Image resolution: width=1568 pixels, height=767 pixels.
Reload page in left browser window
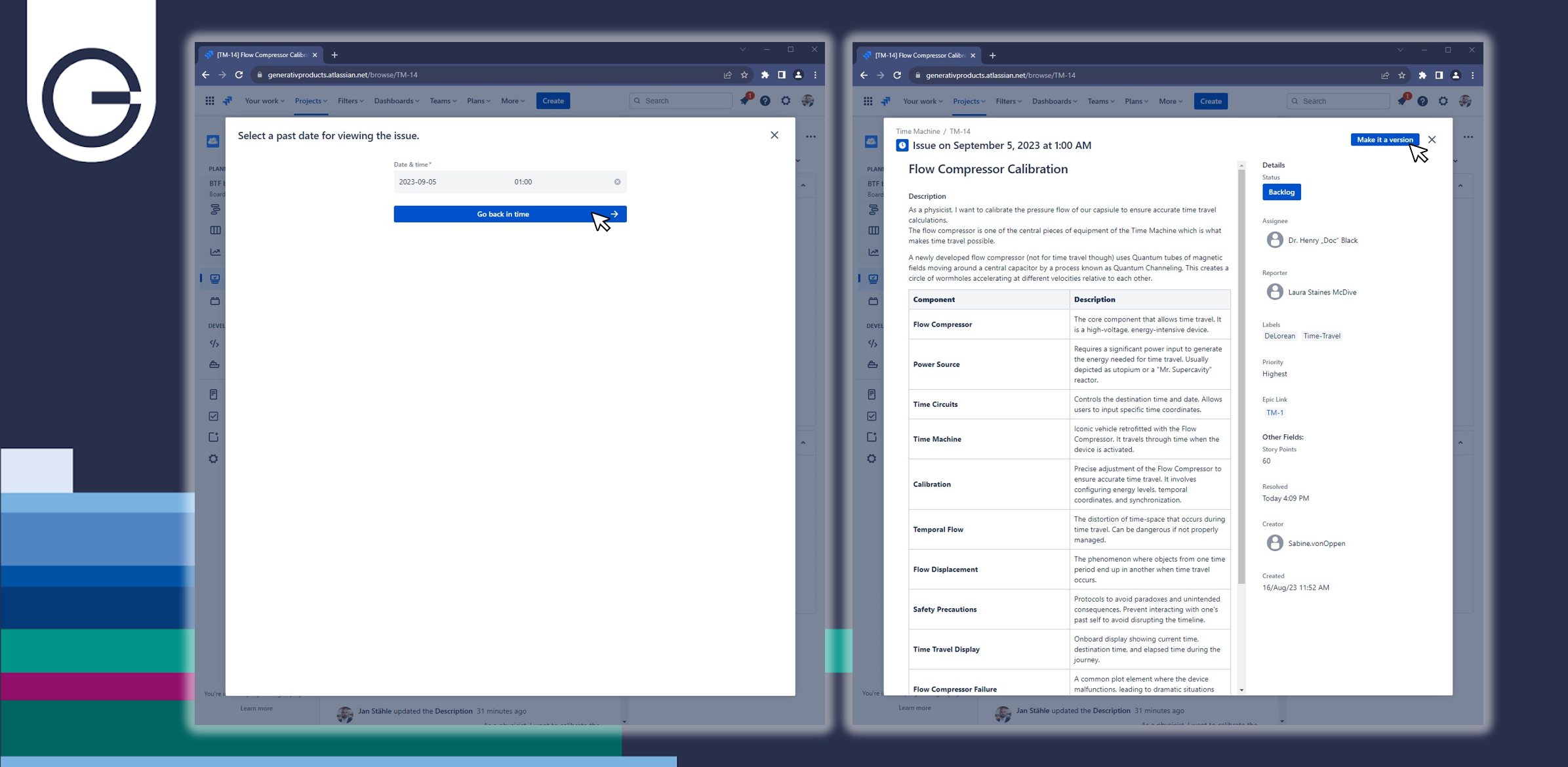(239, 75)
